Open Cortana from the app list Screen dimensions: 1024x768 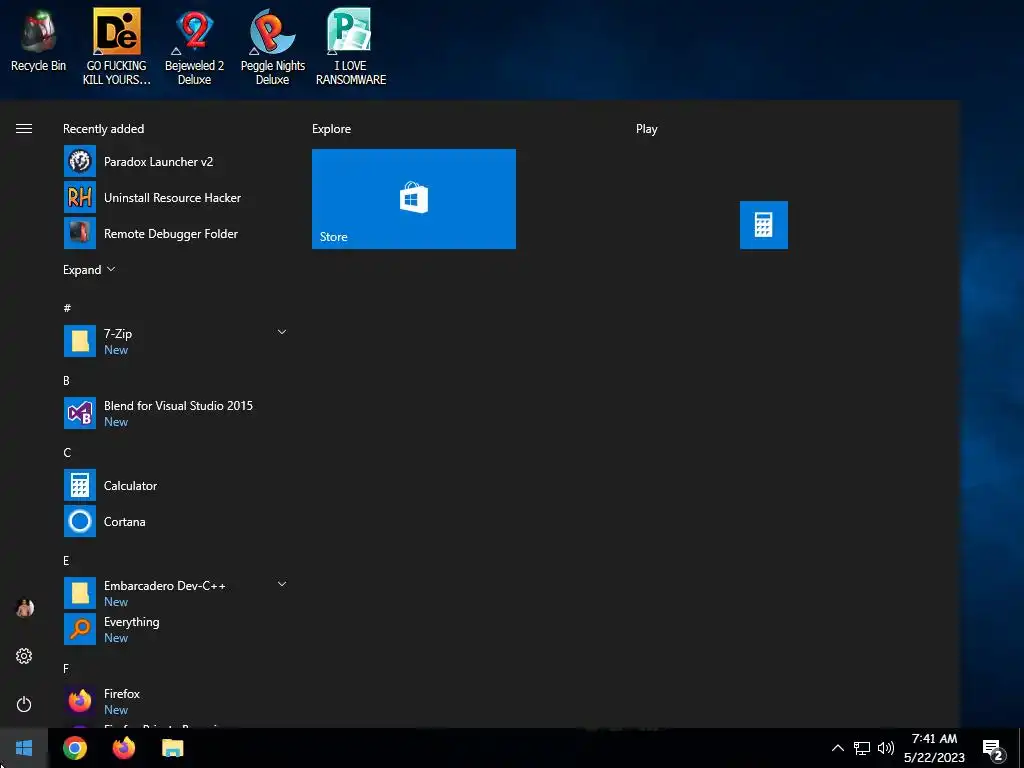point(175,521)
